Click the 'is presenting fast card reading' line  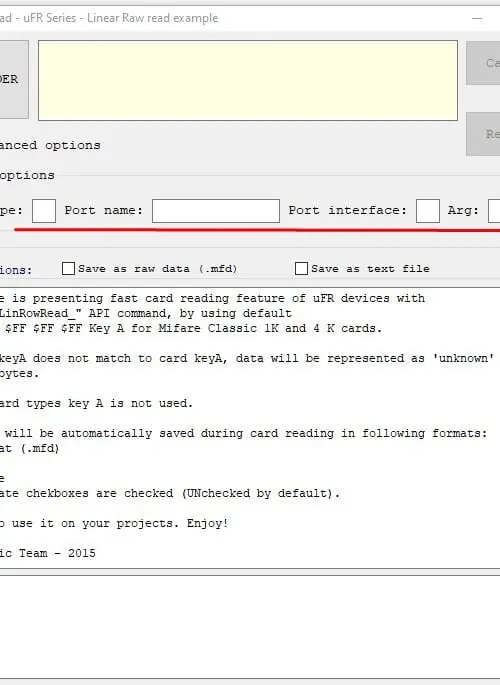(212, 298)
